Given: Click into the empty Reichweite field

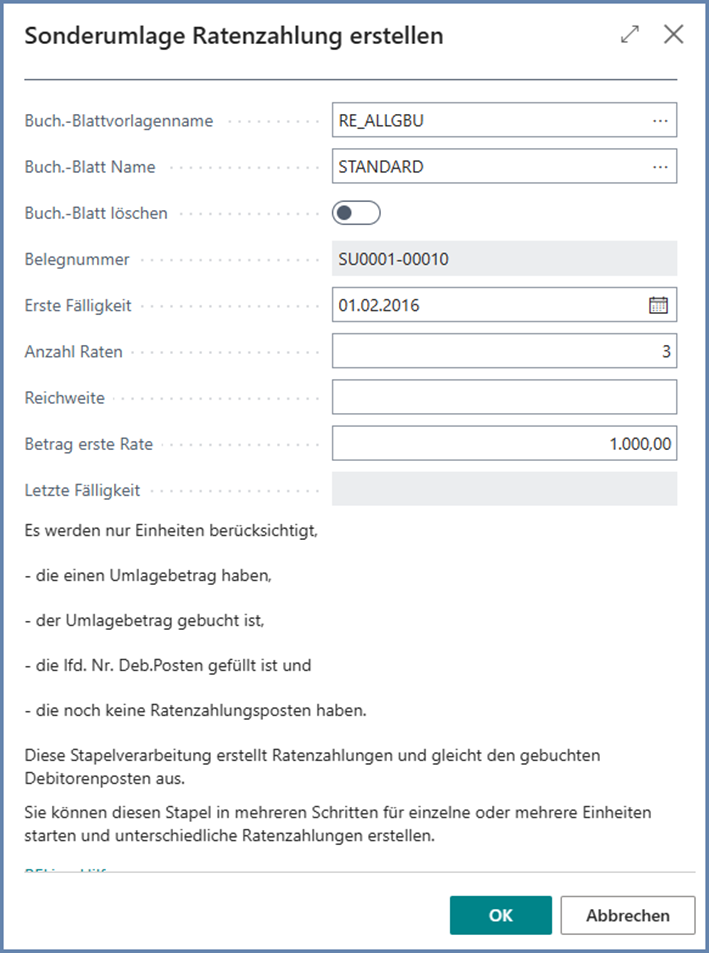Looking at the screenshot, I should [504, 397].
